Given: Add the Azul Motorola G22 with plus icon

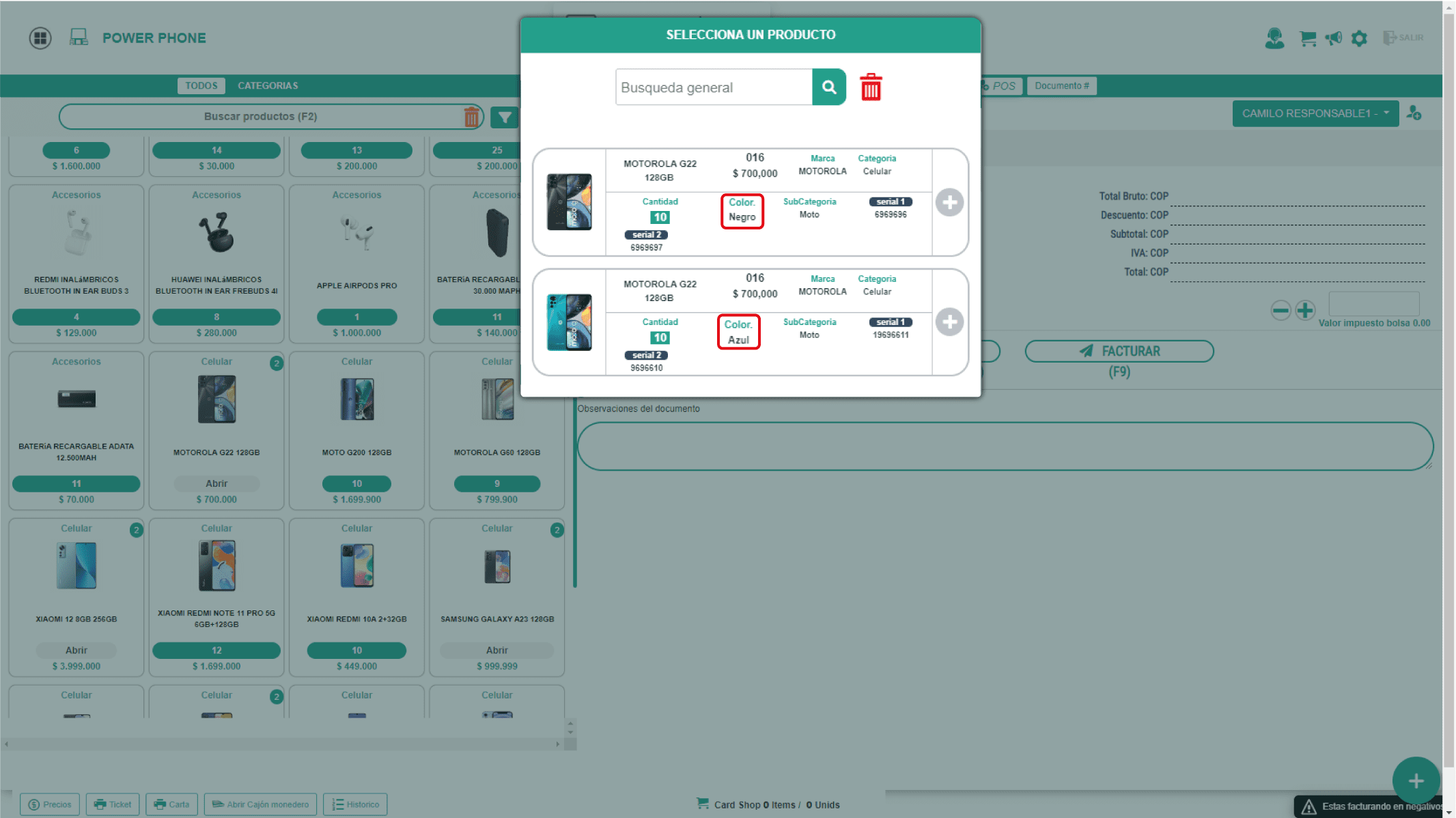Looking at the screenshot, I should point(949,322).
